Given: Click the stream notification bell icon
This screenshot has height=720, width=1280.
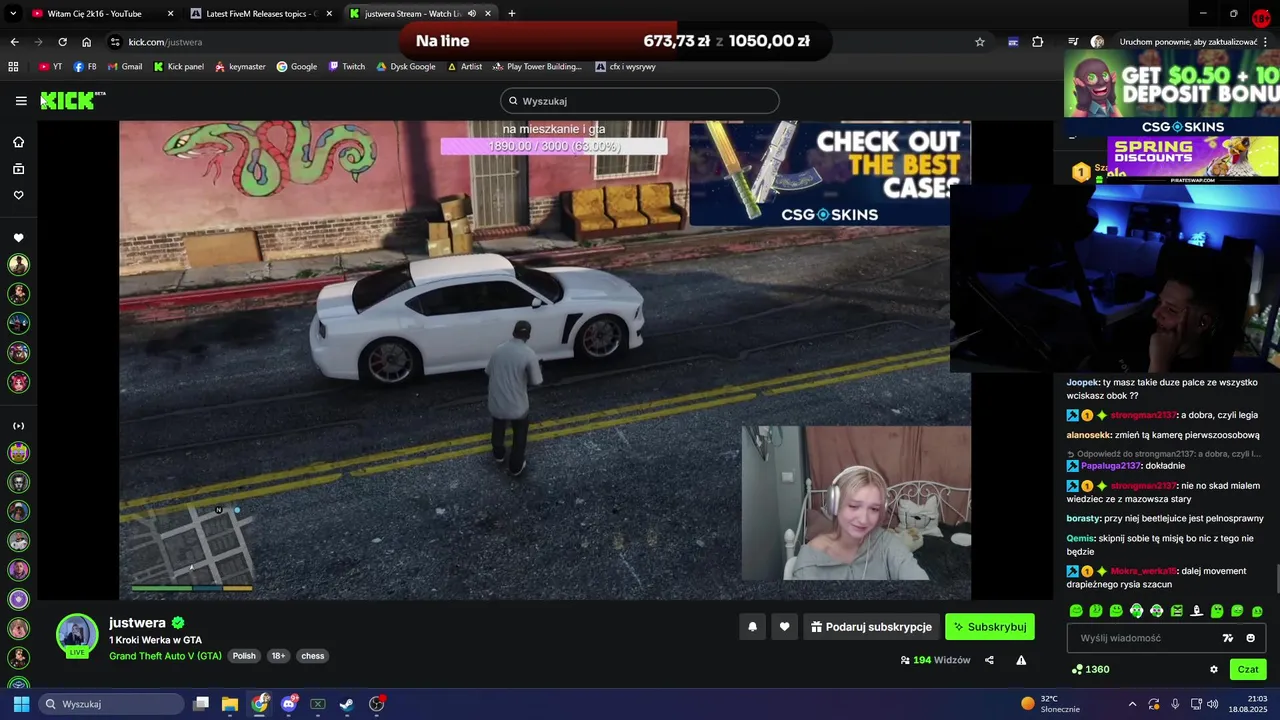Looking at the screenshot, I should (752, 627).
